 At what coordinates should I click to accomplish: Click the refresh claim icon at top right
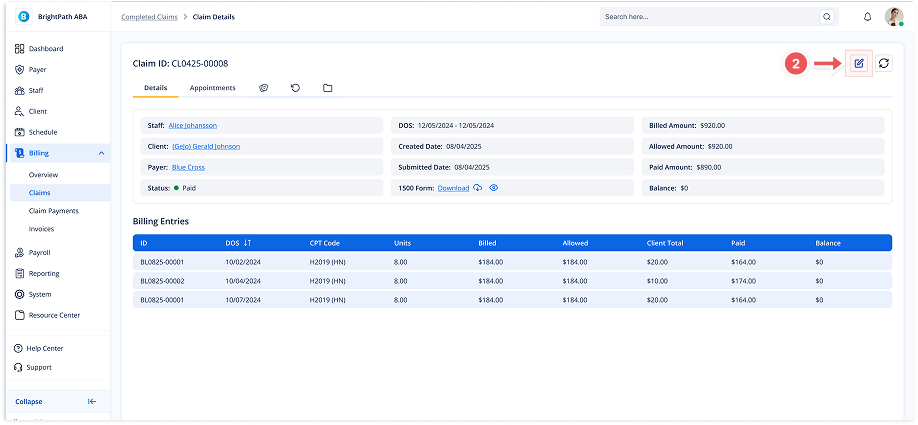(883, 63)
